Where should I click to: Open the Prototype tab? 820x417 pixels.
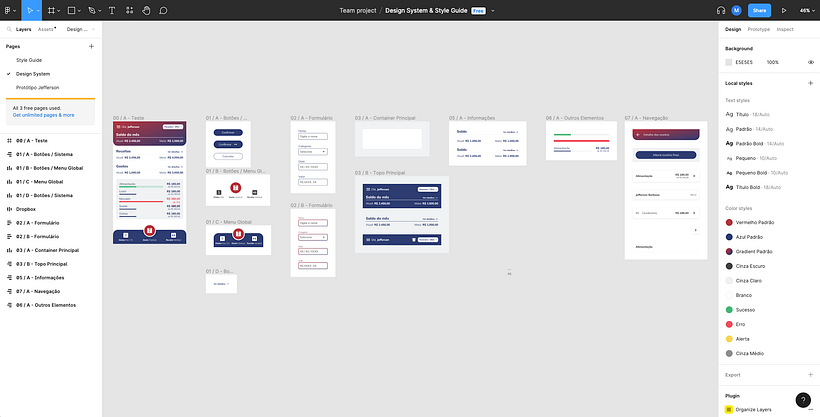click(x=758, y=29)
